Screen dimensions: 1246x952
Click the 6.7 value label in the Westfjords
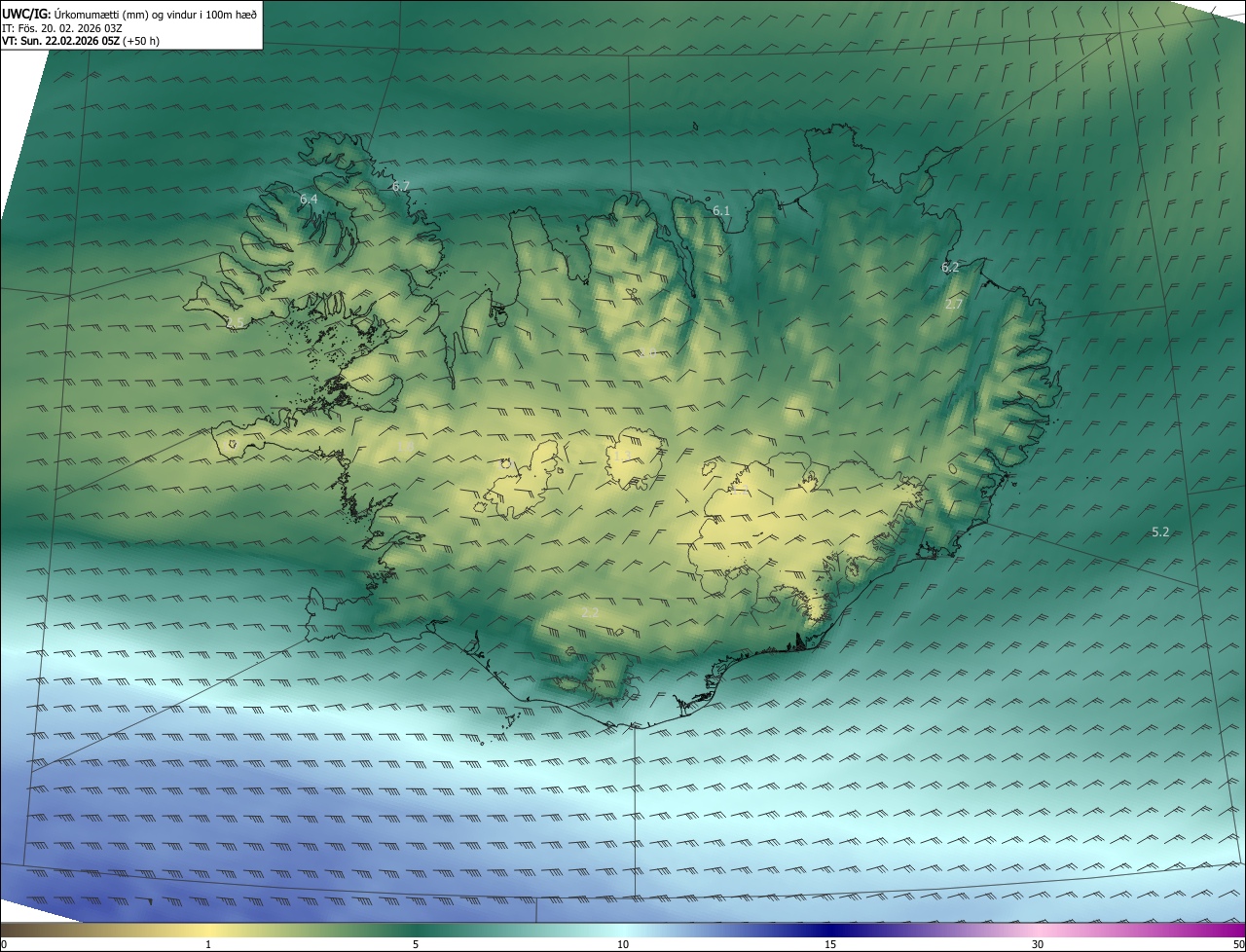click(x=401, y=186)
